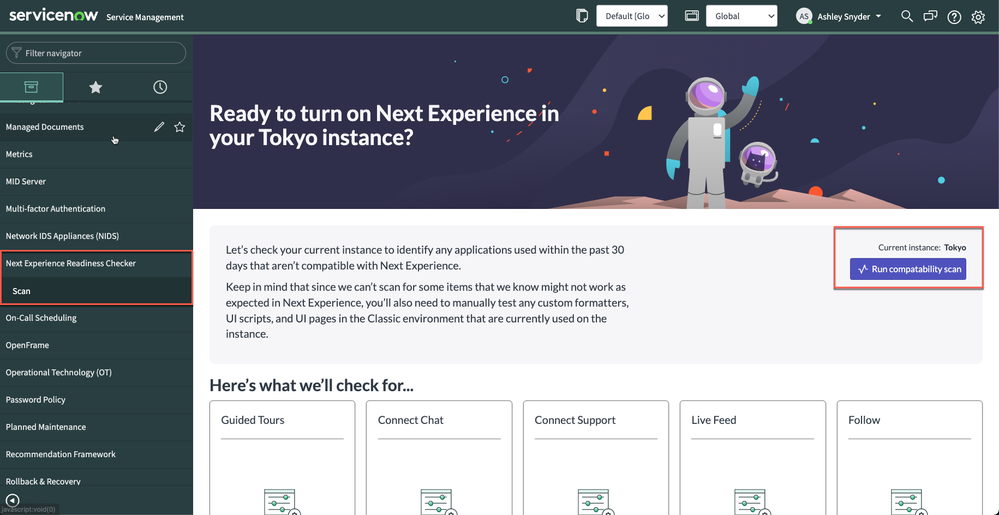Click the Guided Tours card icon
This screenshot has height=515, width=999.
point(282,502)
